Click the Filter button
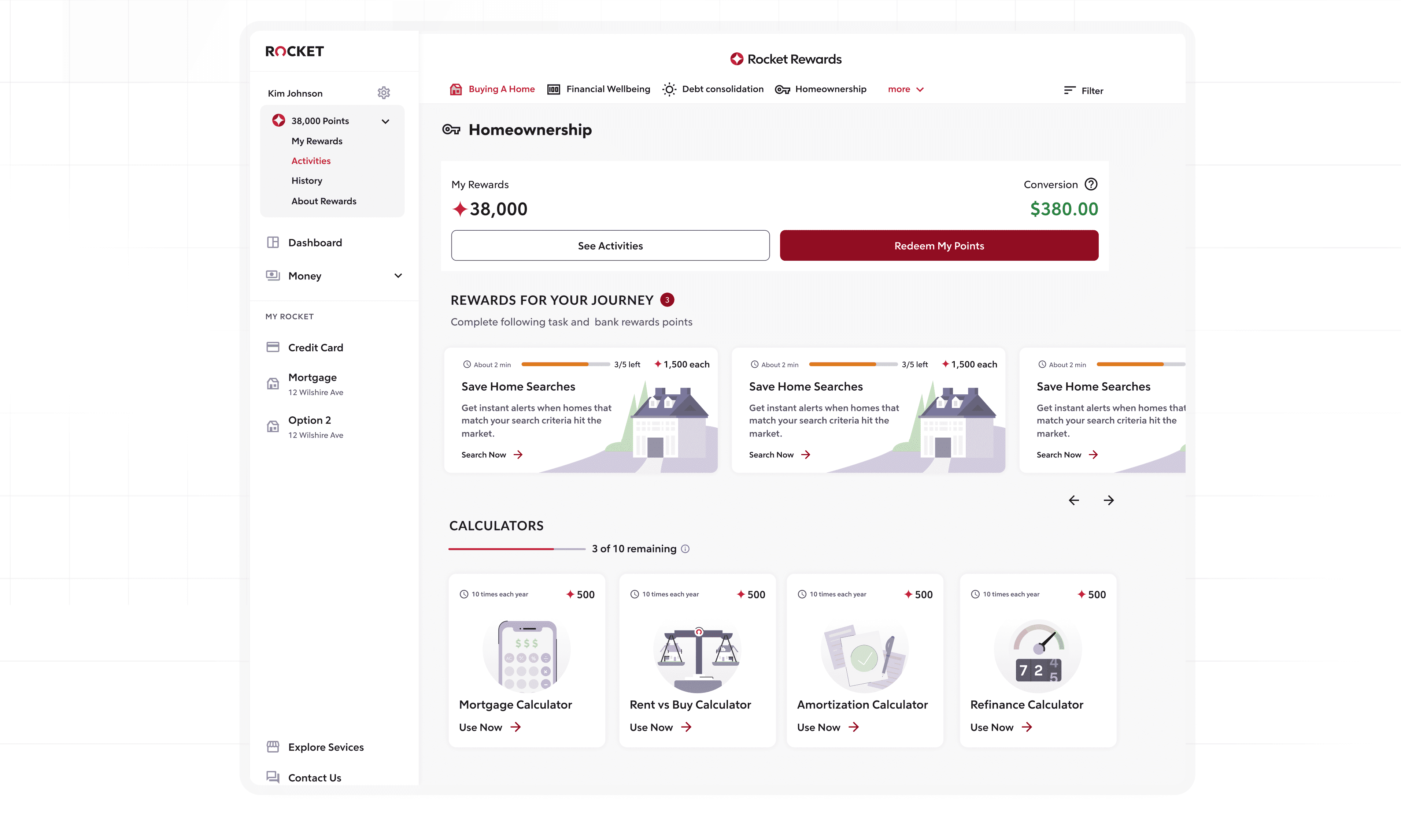Screen dimensions: 1401x840 point(1083,90)
